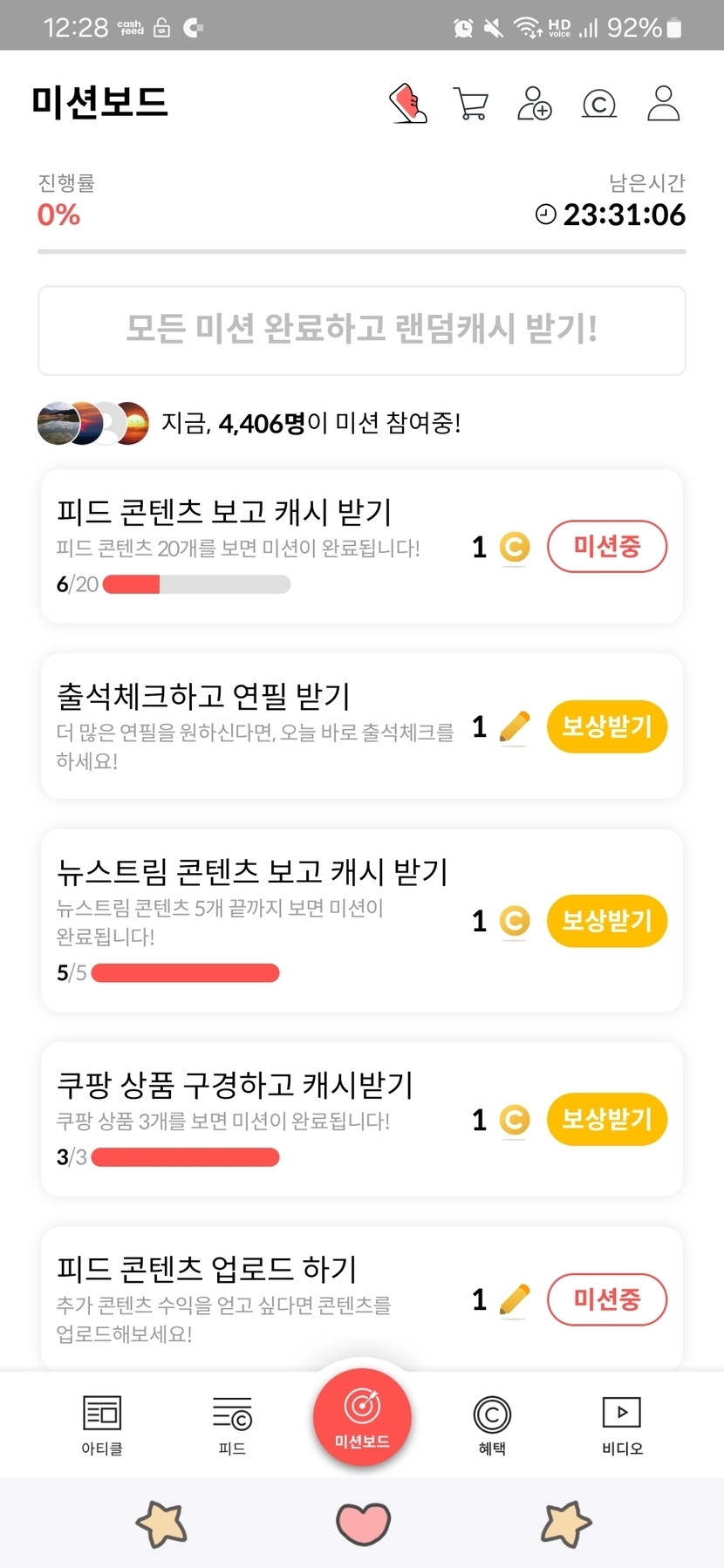Open the 혜택 tab
This screenshot has height=1568, width=724.
click(492, 1425)
